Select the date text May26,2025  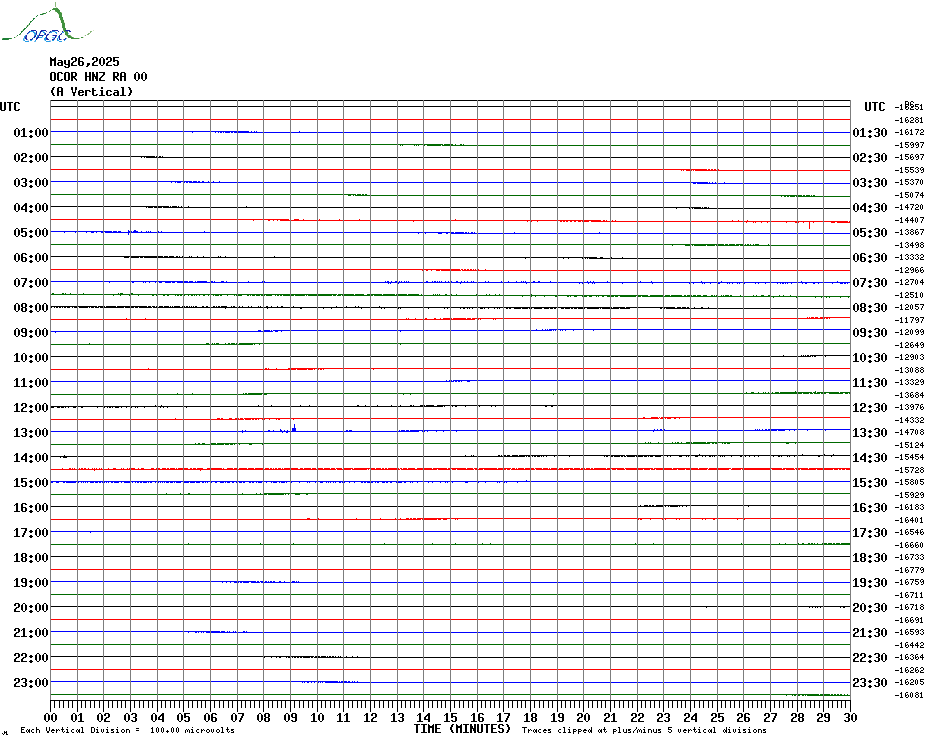84,62
